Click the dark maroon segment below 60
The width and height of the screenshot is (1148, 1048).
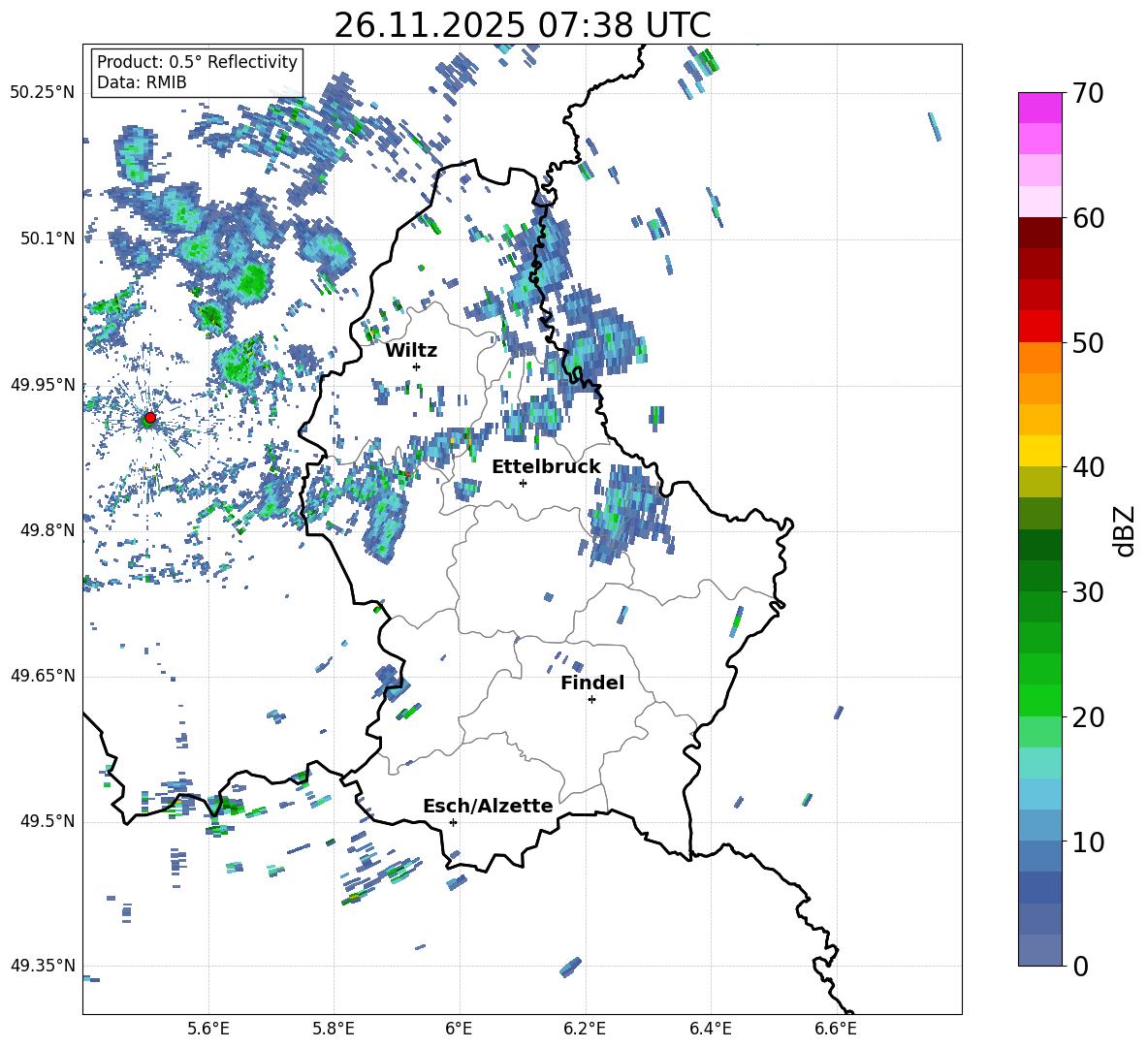(1039, 233)
